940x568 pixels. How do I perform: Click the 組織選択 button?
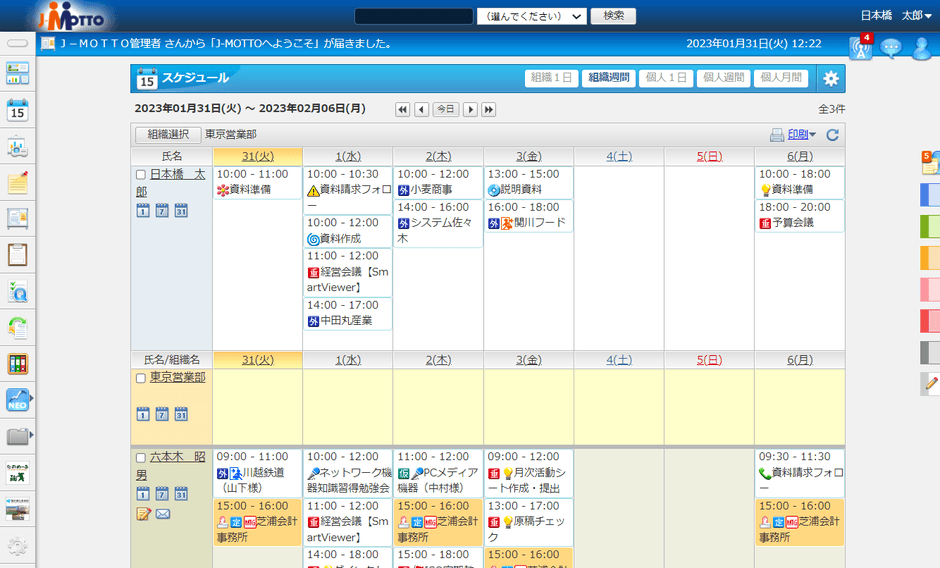[167, 134]
